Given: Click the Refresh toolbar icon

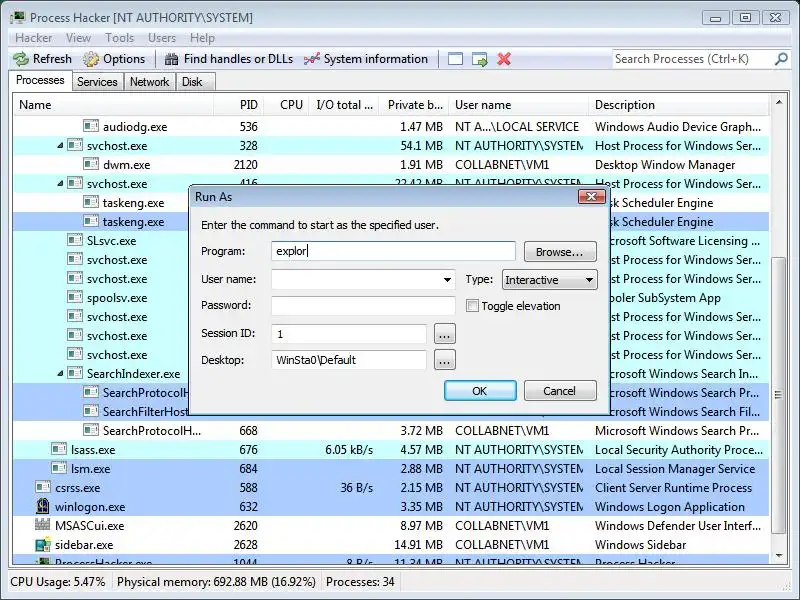Looking at the screenshot, I should [x=21, y=59].
